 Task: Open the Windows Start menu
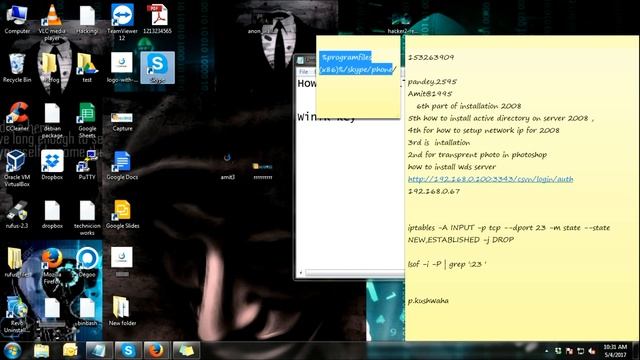[12, 351]
